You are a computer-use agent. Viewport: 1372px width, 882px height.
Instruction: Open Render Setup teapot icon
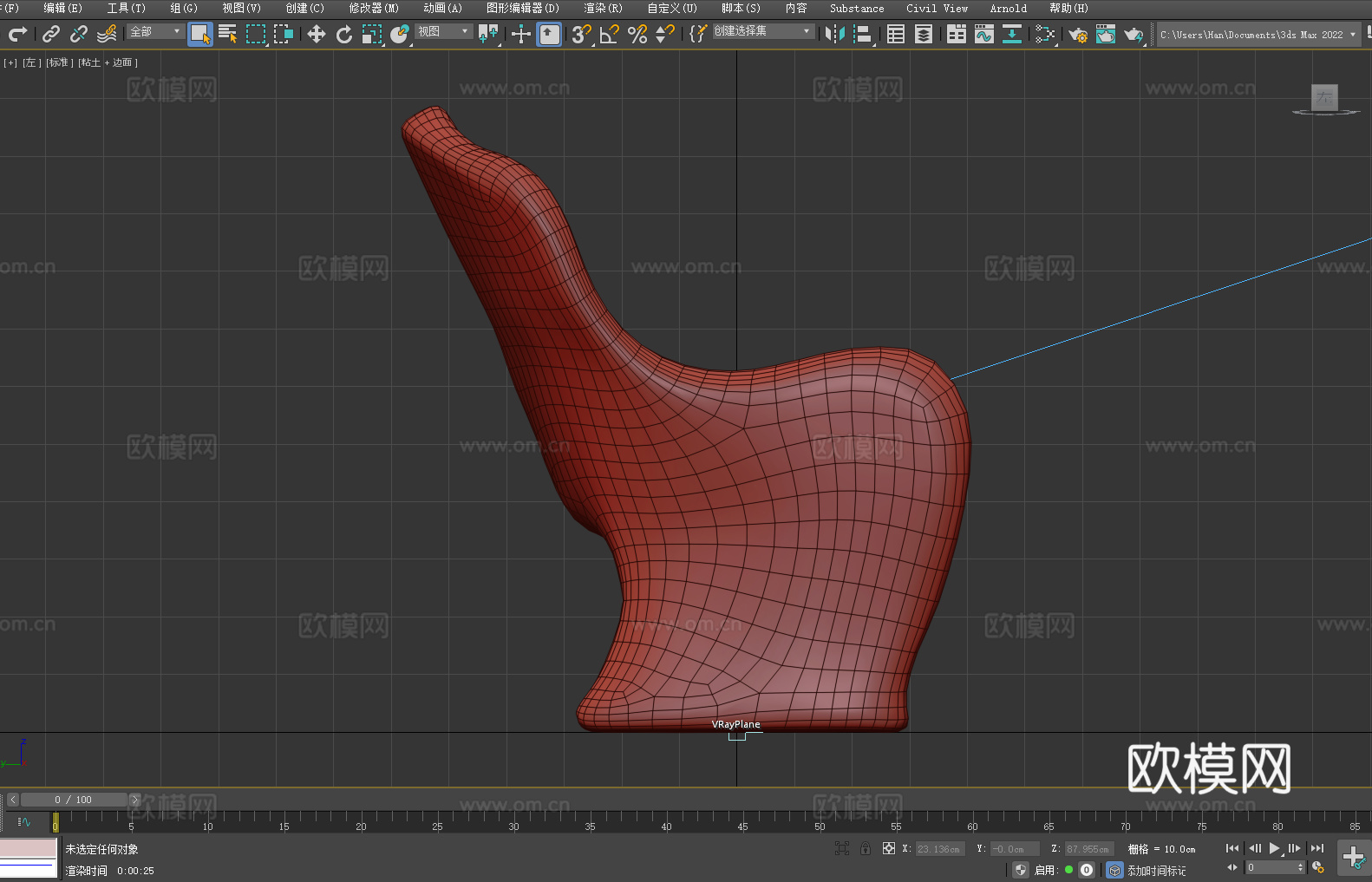click(x=1077, y=35)
